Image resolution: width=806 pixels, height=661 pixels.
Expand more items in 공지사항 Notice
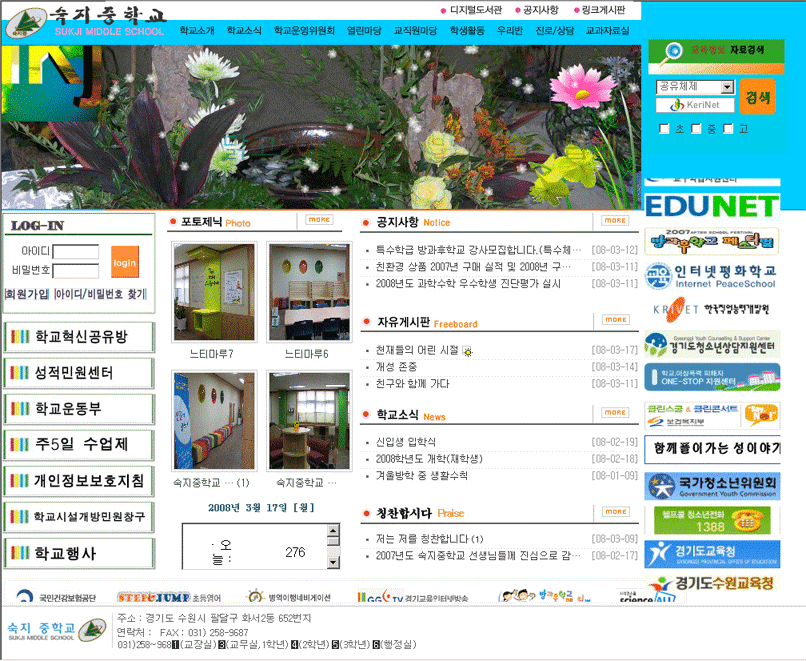[x=615, y=220]
